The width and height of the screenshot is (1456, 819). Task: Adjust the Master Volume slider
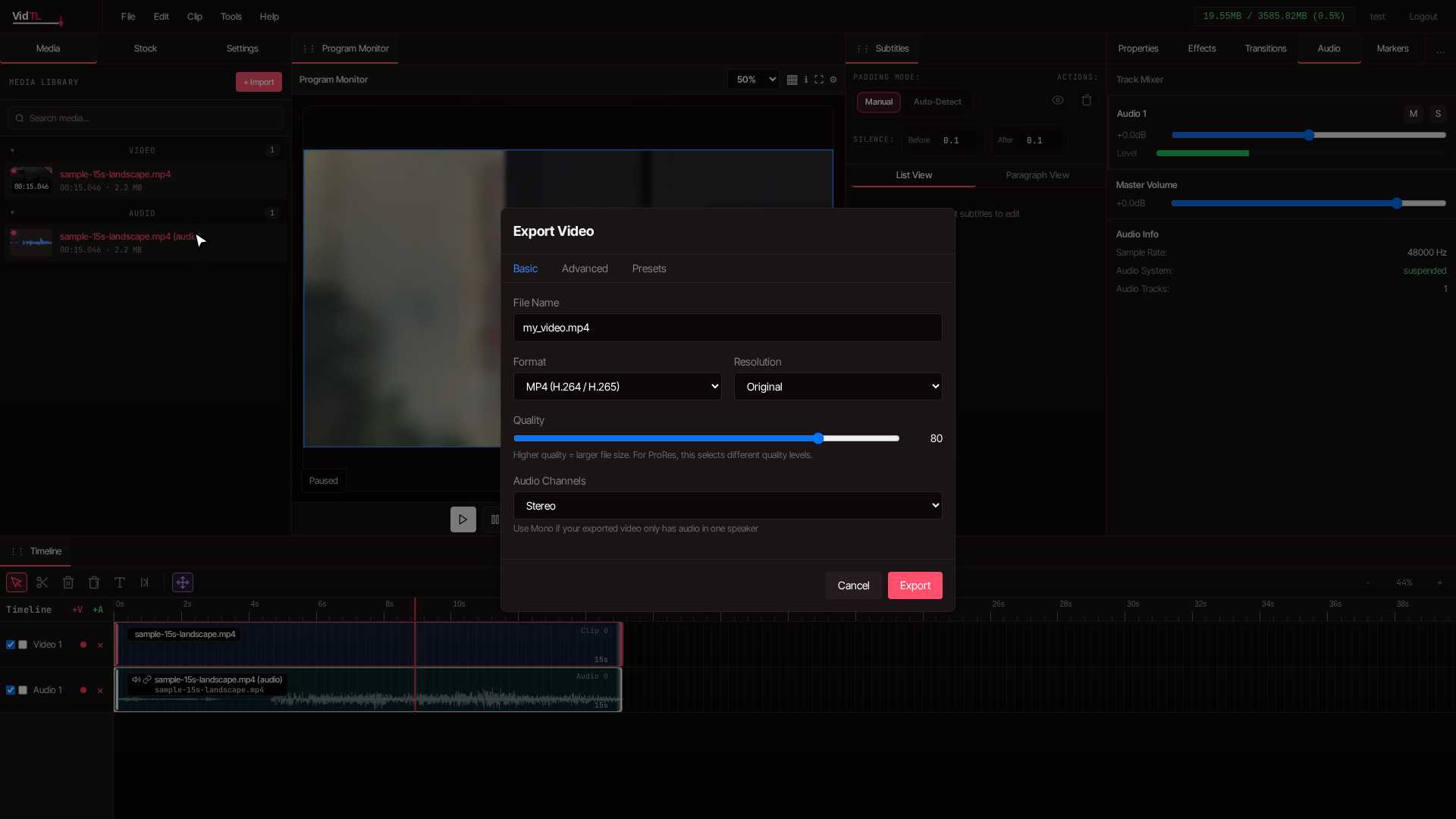pos(1309,203)
